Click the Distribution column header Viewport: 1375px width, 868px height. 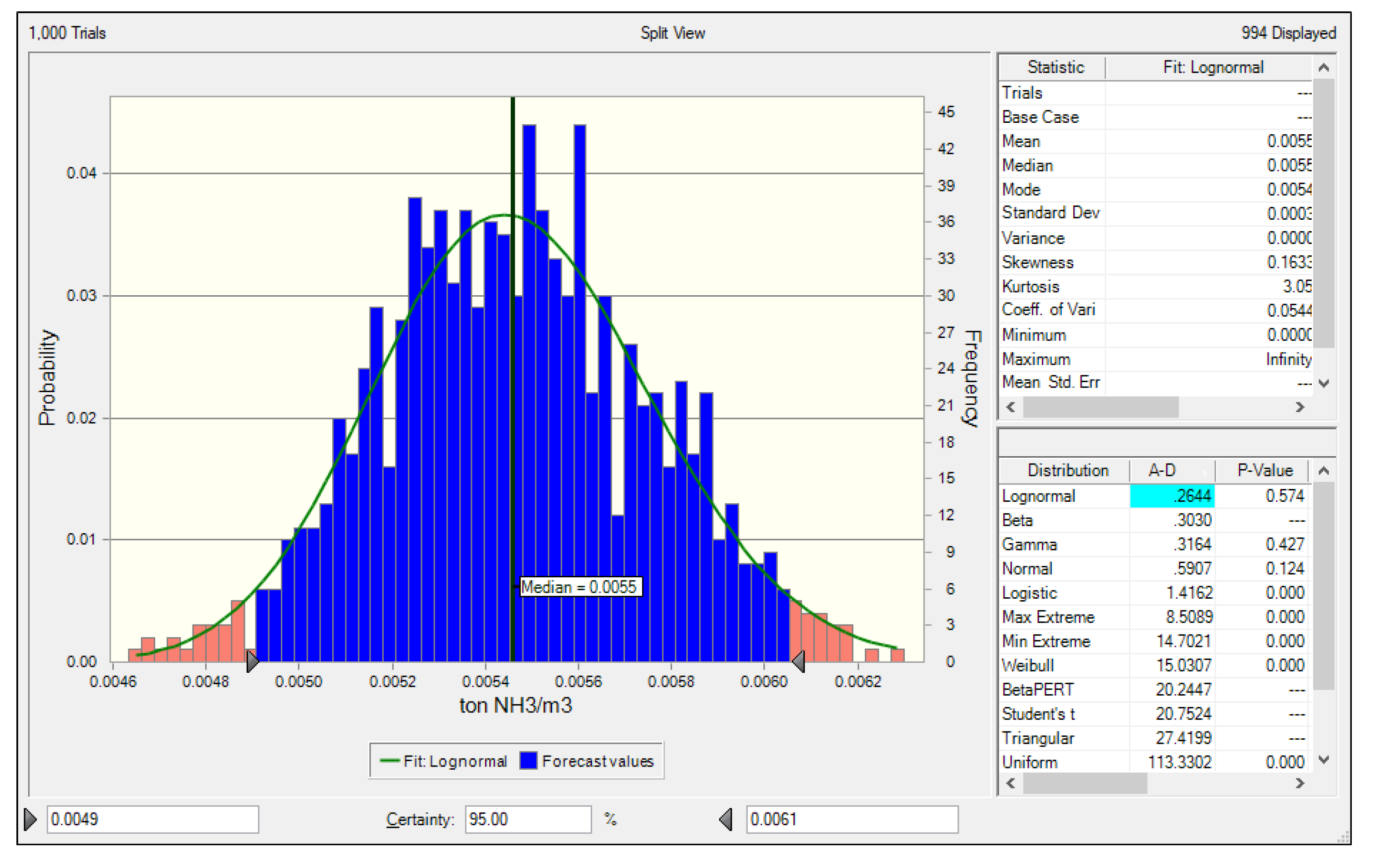coord(1067,470)
